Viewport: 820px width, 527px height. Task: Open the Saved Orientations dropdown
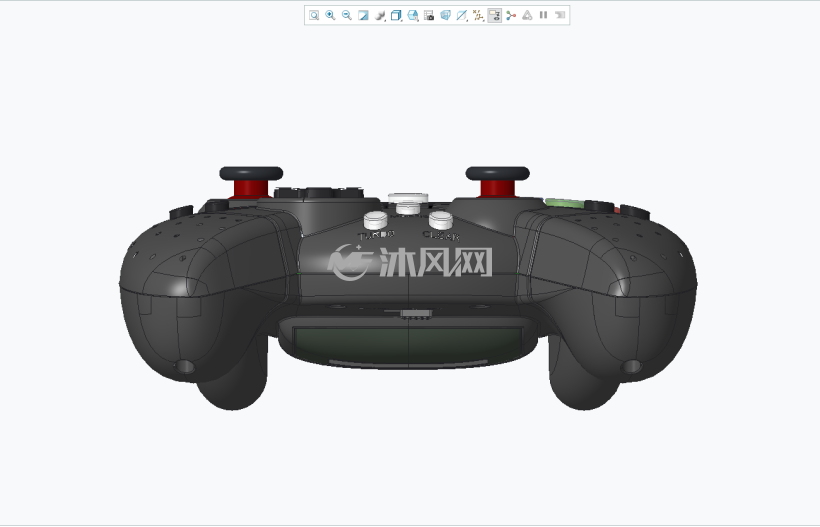tap(413, 15)
